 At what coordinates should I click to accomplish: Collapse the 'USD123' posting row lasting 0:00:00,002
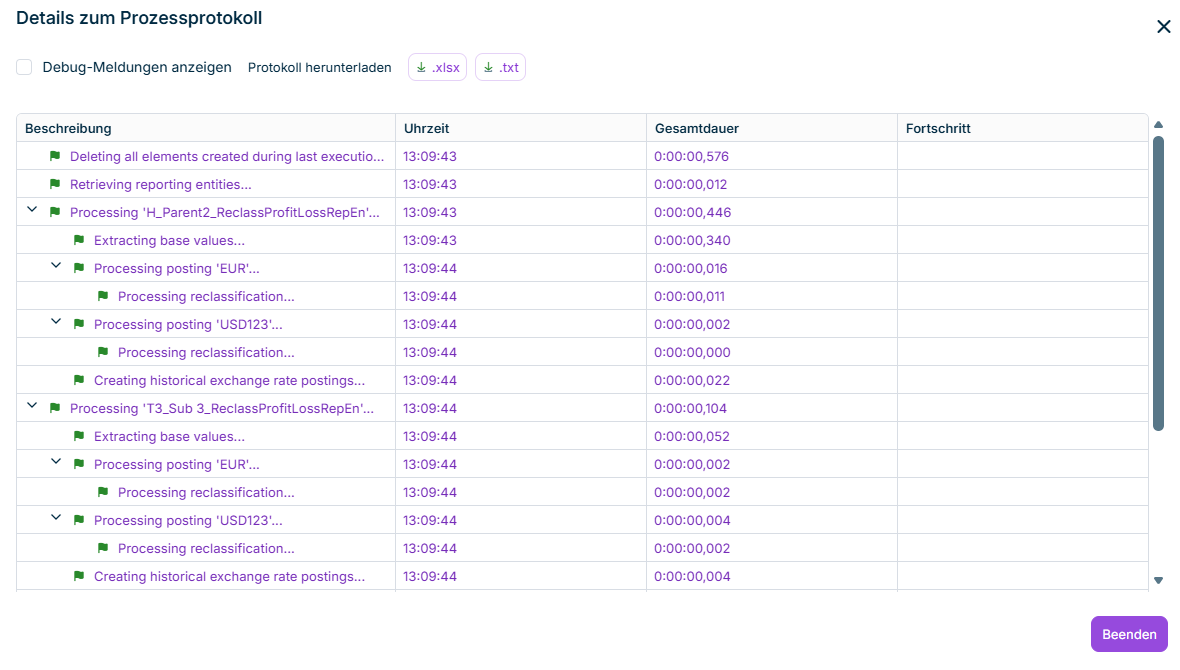click(56, 322)
